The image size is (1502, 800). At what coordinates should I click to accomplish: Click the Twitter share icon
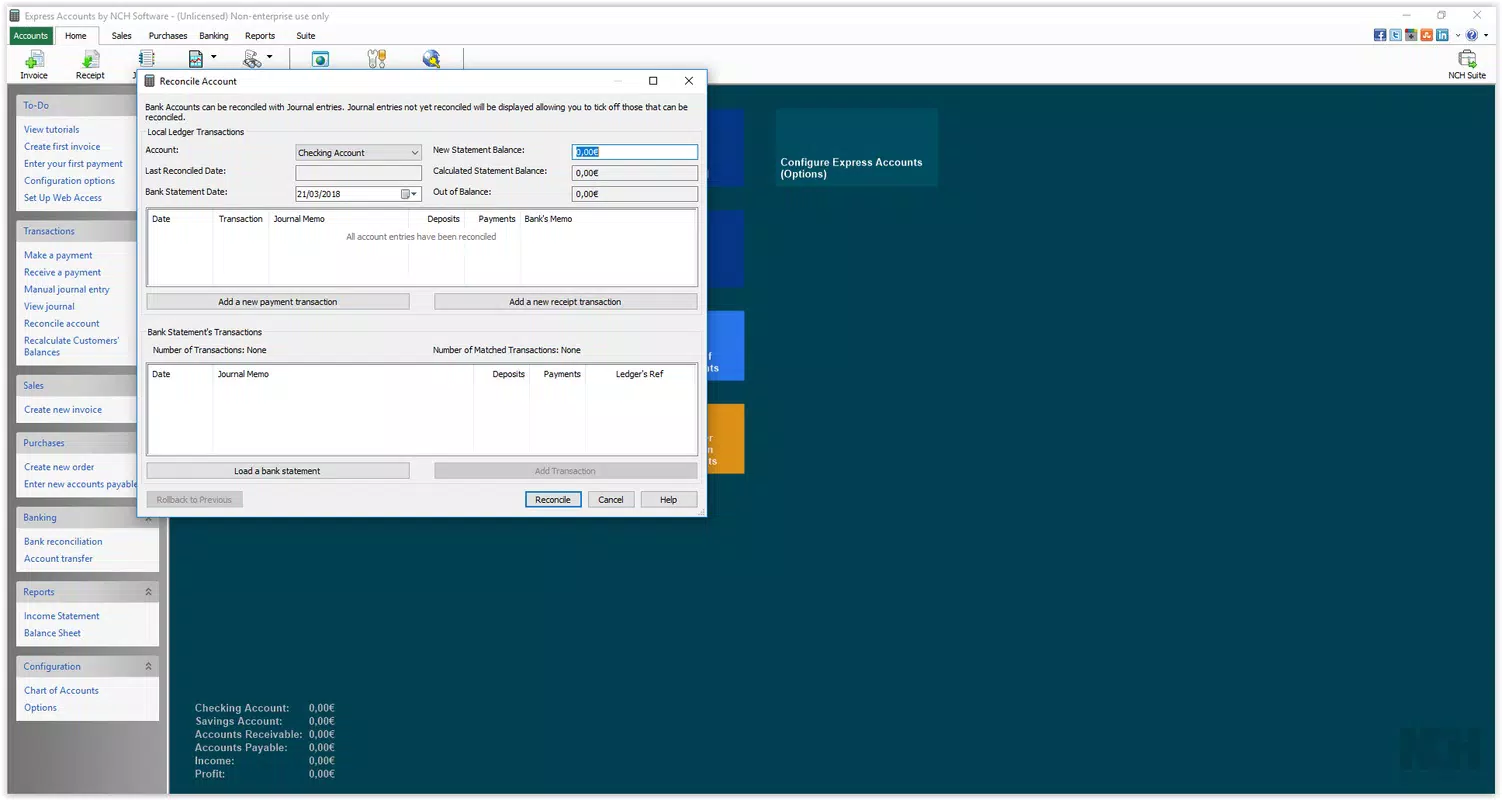pyautogui.click(x=1395, y=35)
